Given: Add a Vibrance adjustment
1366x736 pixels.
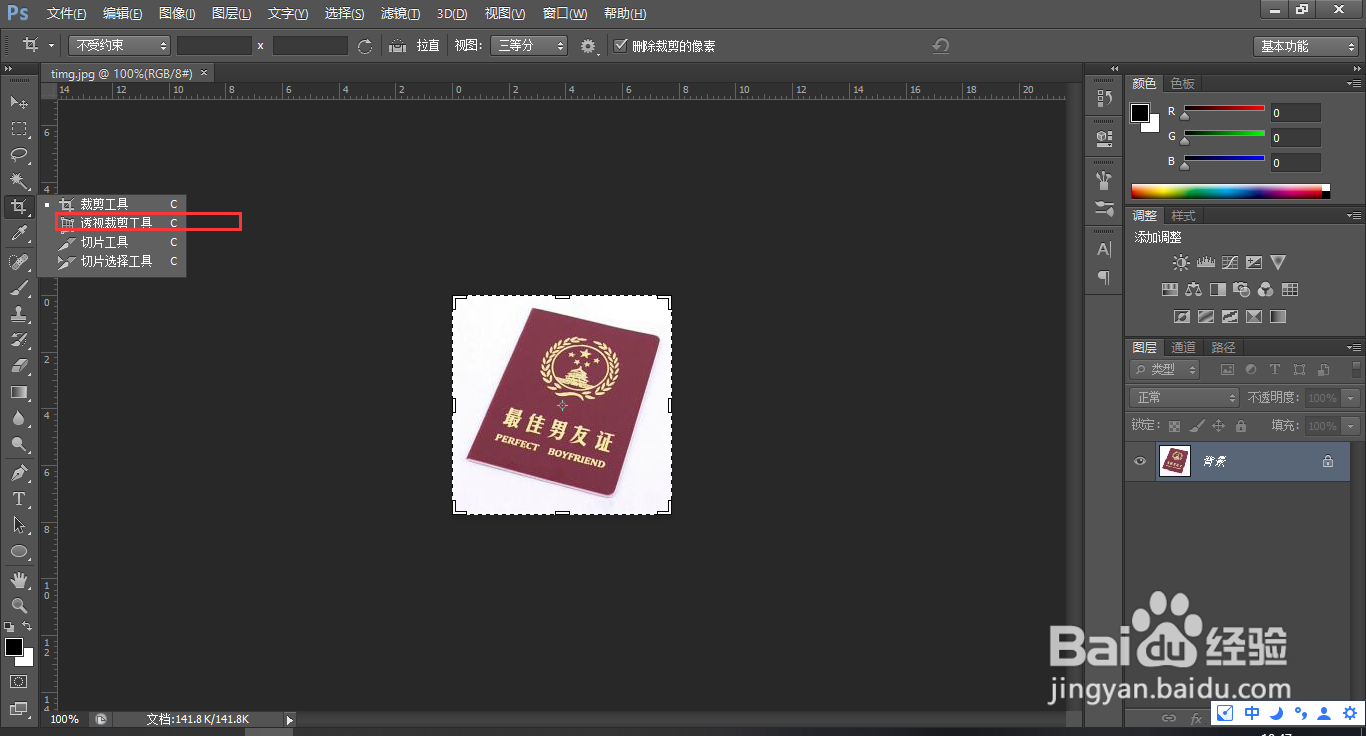Looking at the screenshot, I should 1277,263.
